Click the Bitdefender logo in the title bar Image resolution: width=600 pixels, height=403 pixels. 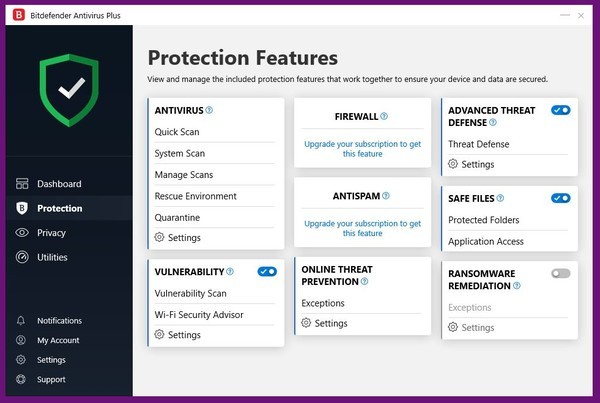pyautogui.click(x=18, y=15)
